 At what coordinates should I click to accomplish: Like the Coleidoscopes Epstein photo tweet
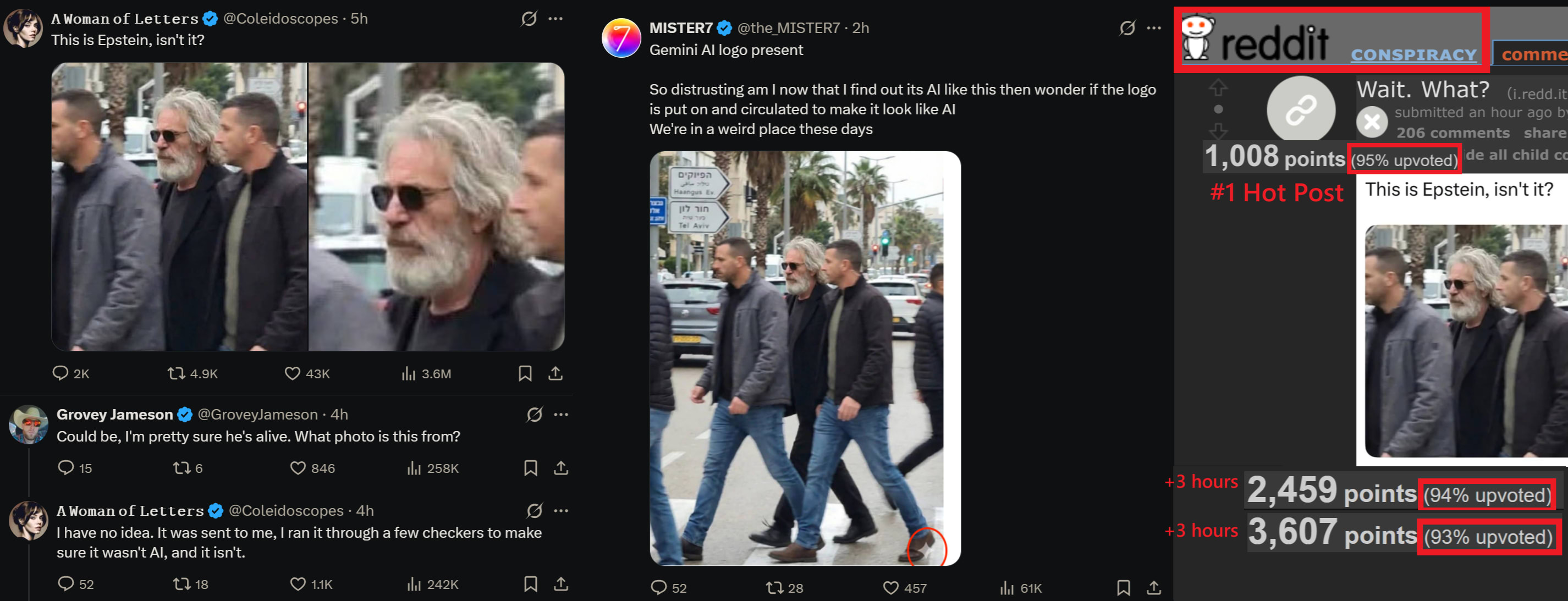(x=293, y=373)
